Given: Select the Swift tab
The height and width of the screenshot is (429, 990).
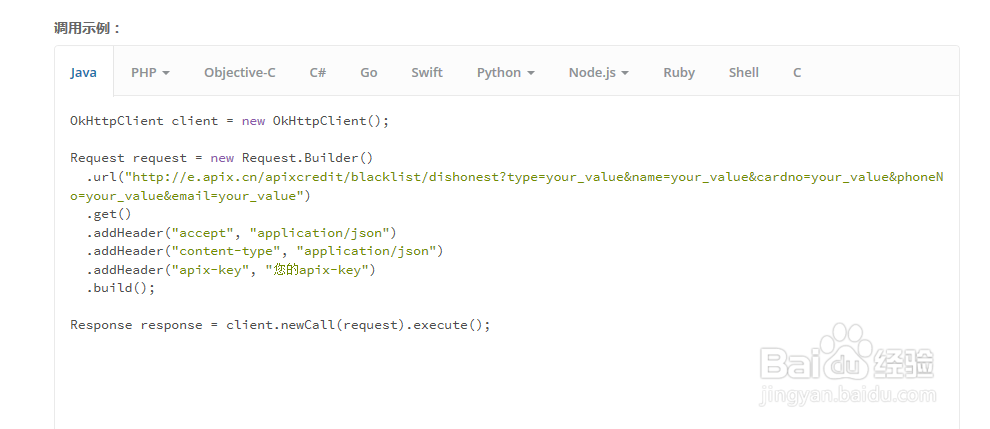Looking at the screenshot, I should click(x=427, y=72).
